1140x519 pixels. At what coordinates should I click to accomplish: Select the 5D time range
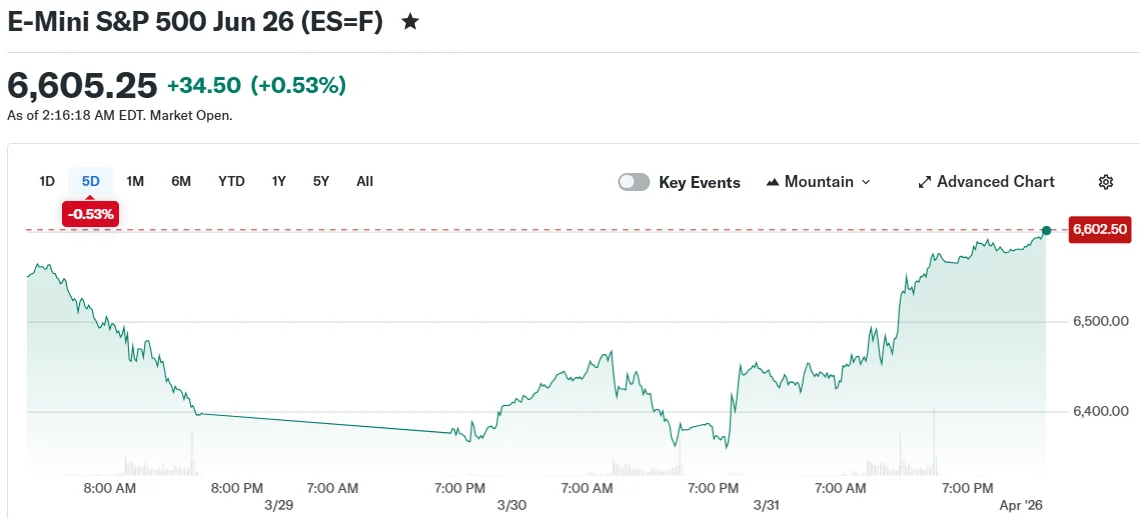90,181
